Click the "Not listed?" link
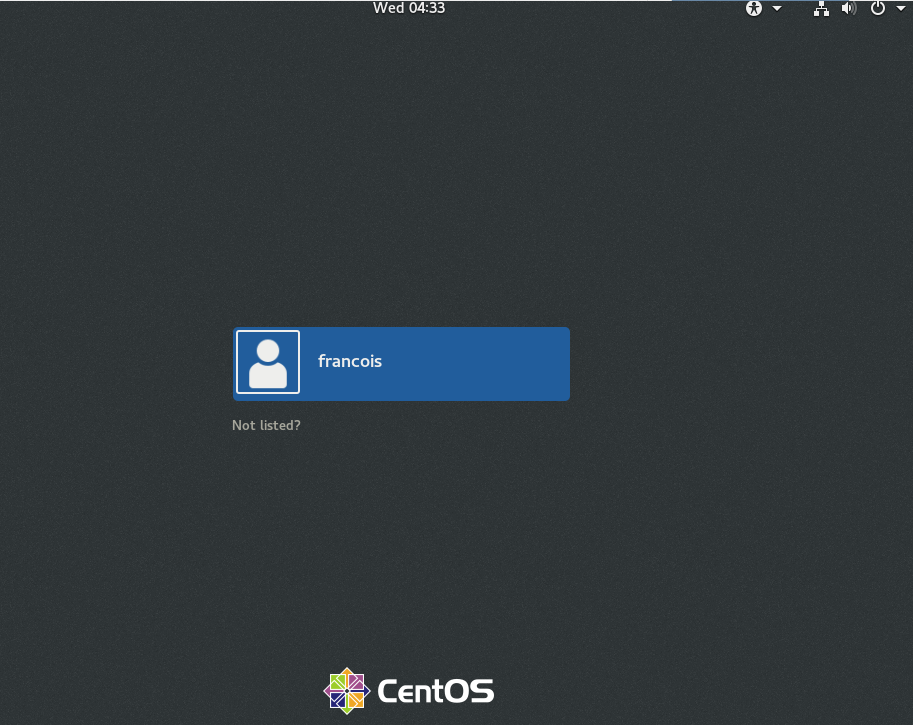Image resolution: width=913 pixels, height=725 pixels. click(266, 425)
